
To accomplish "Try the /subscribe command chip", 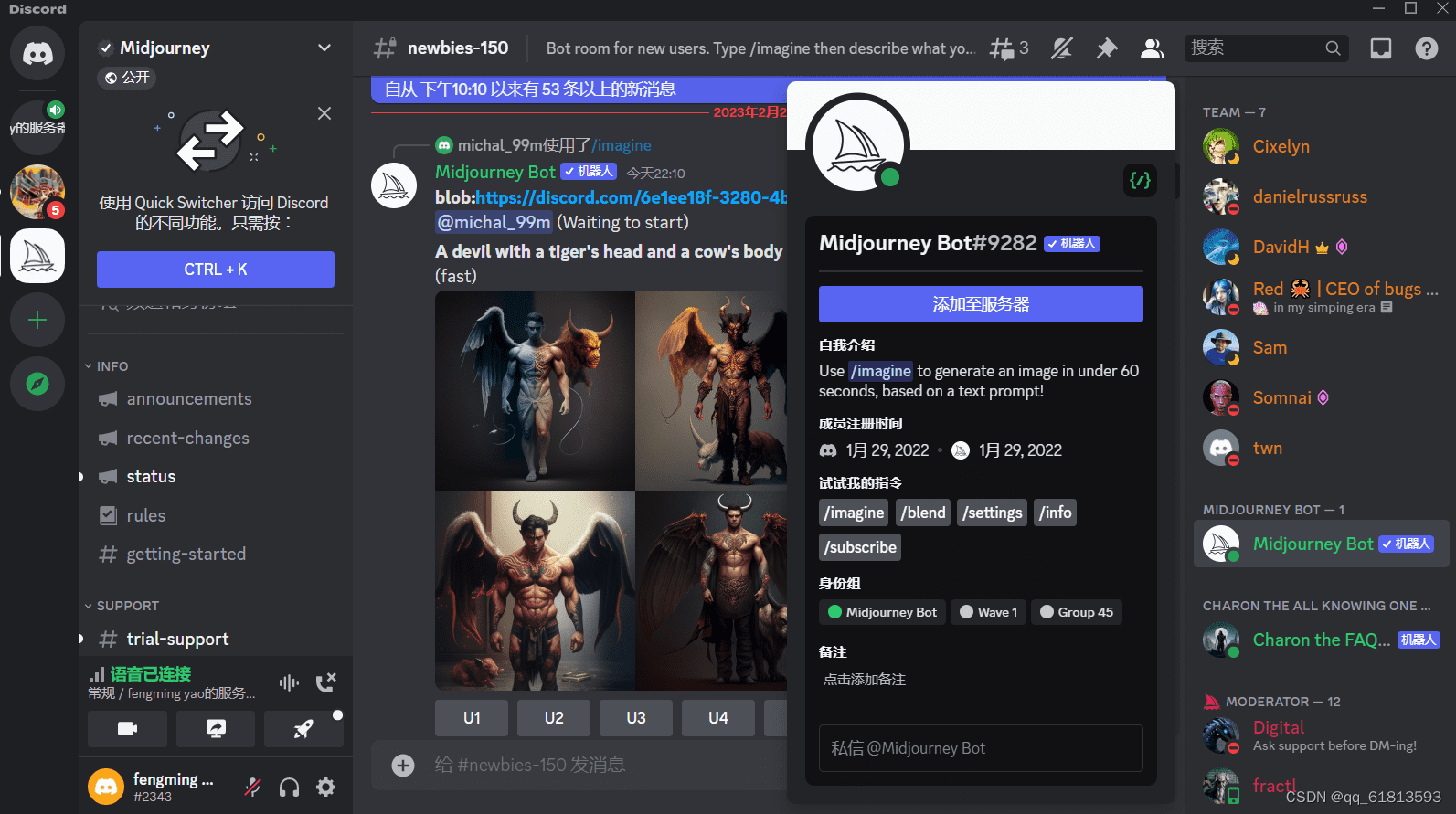I will coord(860,547).
